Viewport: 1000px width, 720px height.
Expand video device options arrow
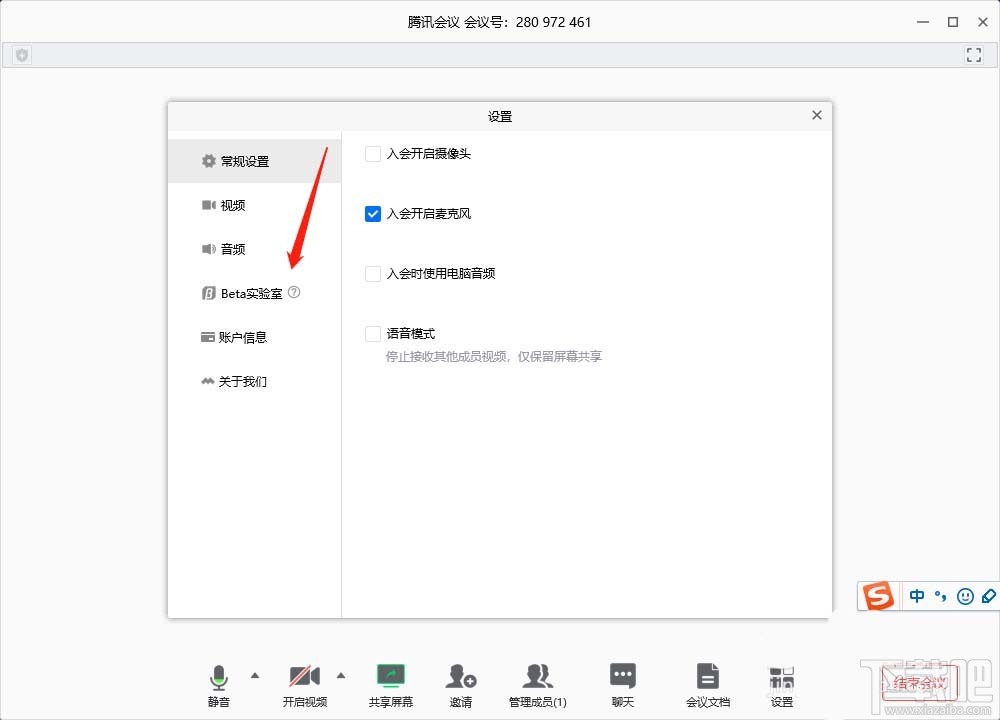[x=340, y=677]
